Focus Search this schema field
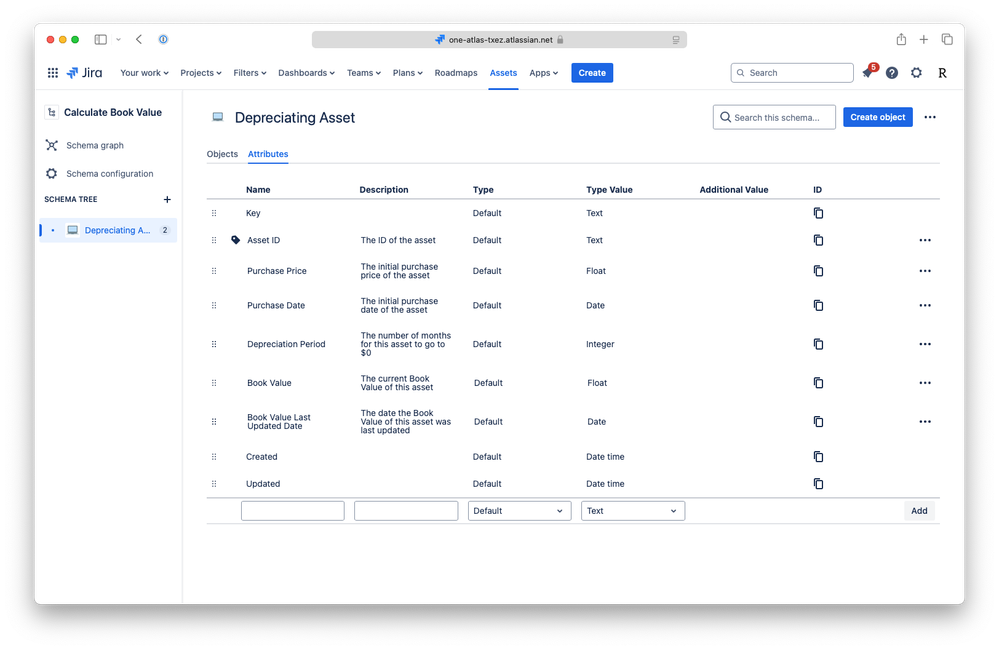This screenshot has height=650, width=999. (x=774, y=117)
